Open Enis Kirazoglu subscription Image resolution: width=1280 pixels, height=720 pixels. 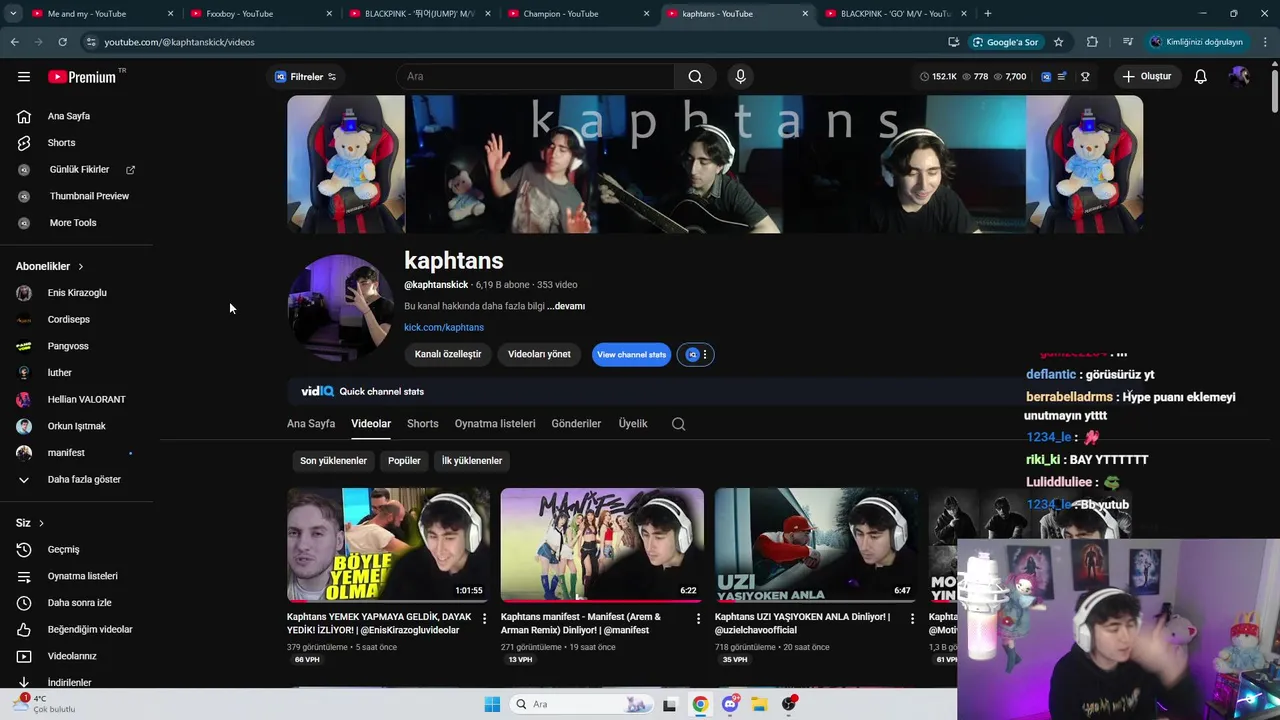coord(76,293)
